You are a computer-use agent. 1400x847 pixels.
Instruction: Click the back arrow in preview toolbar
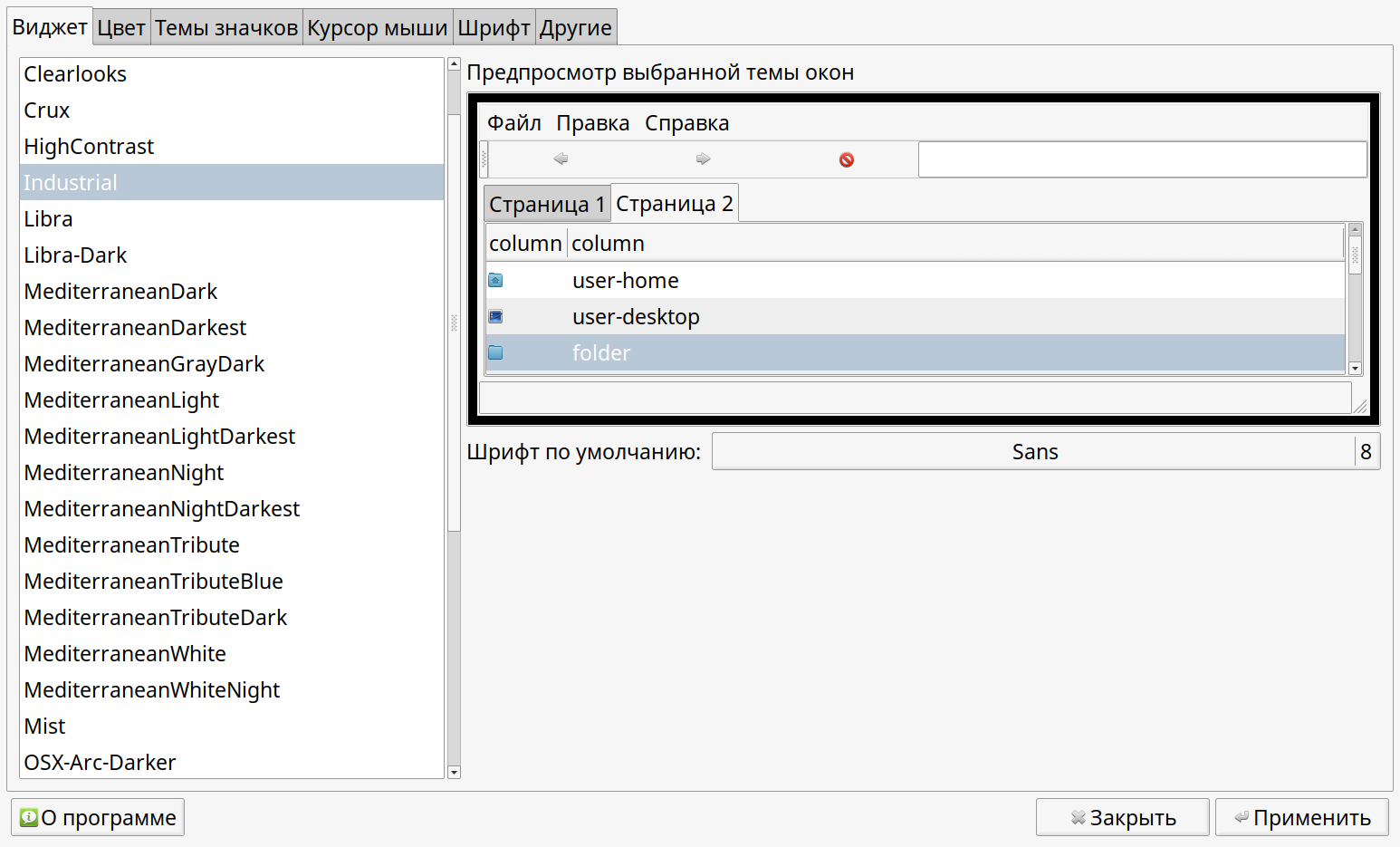[561, 159]
